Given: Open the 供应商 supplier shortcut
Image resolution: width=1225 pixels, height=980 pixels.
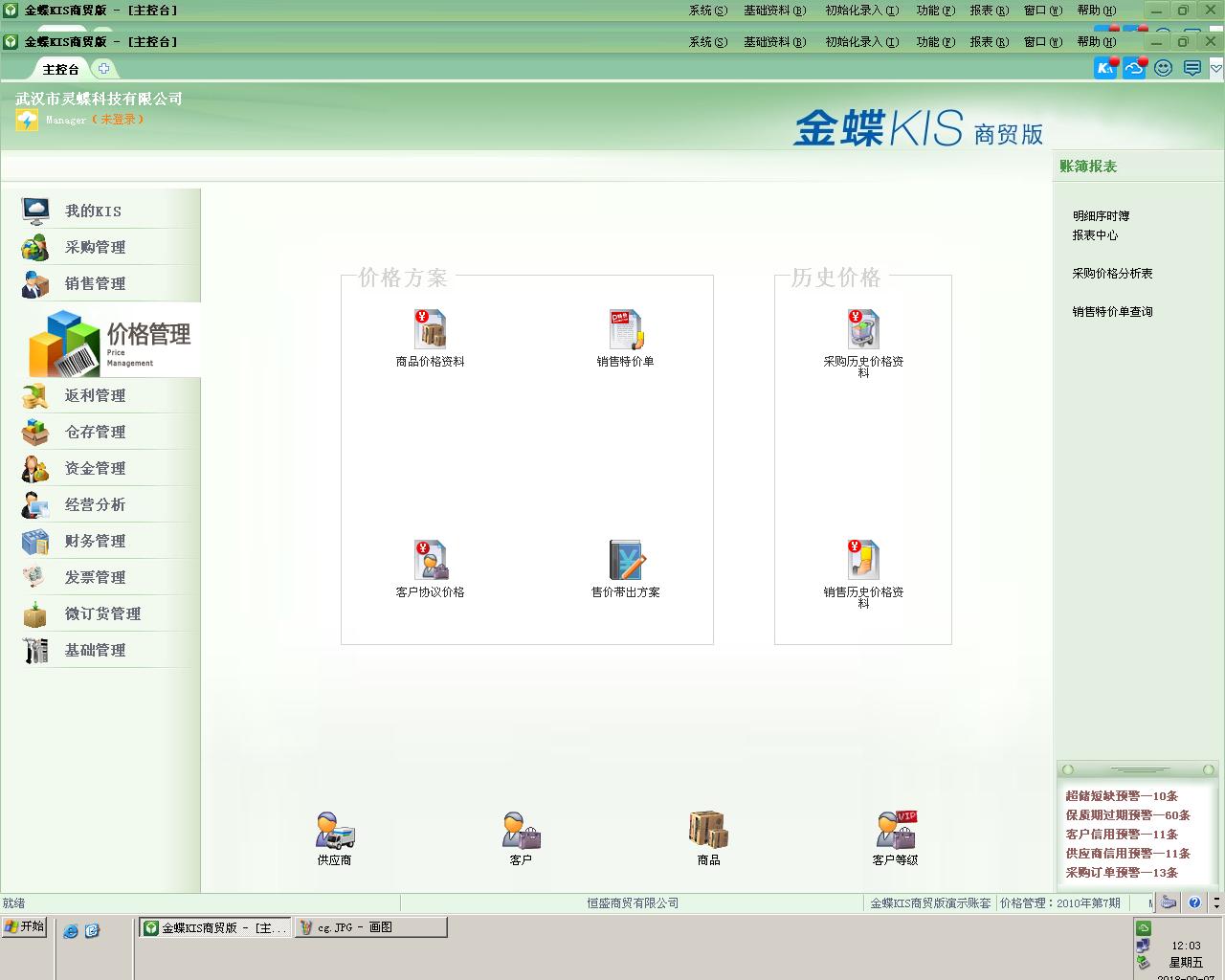Looking at the screenshot, I should pyautogui.click(x=335, y=838).
